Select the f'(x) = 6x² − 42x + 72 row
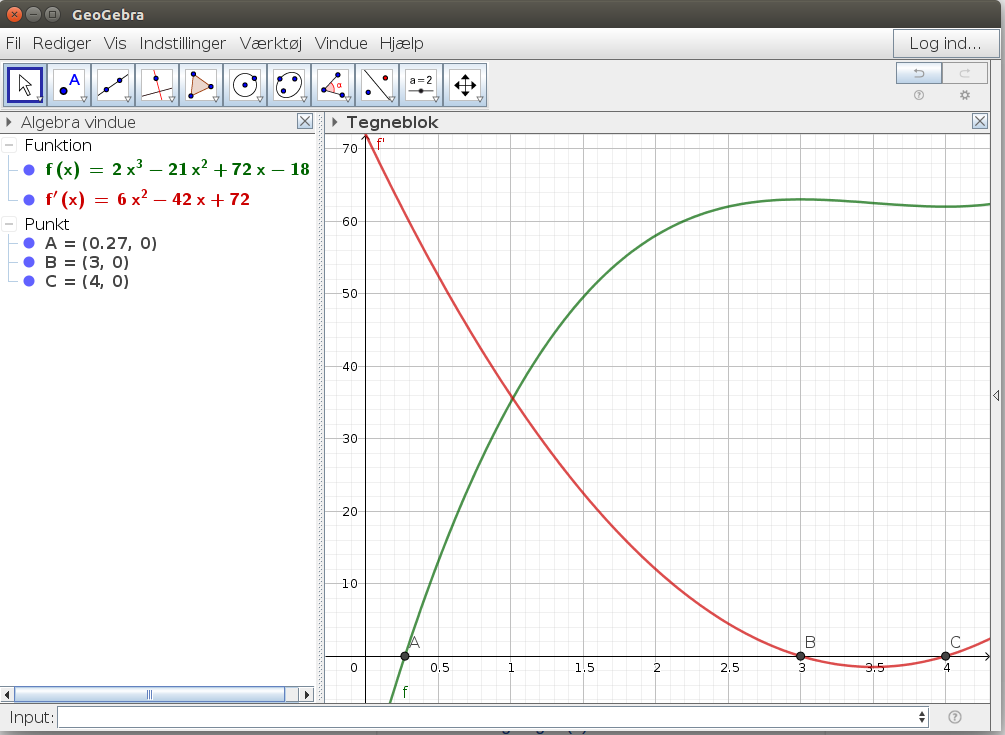This screenshot has height=735, width=1005. tap(147, 199)
